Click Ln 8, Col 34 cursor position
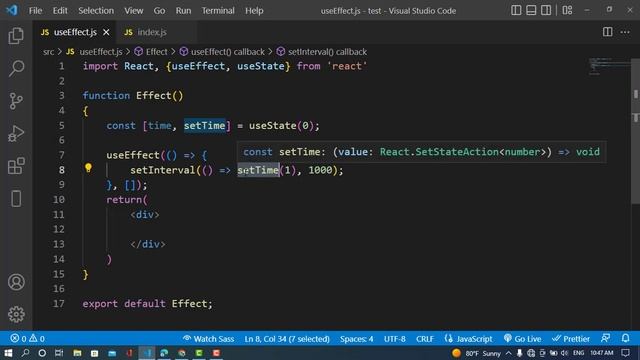 [287, 338]
